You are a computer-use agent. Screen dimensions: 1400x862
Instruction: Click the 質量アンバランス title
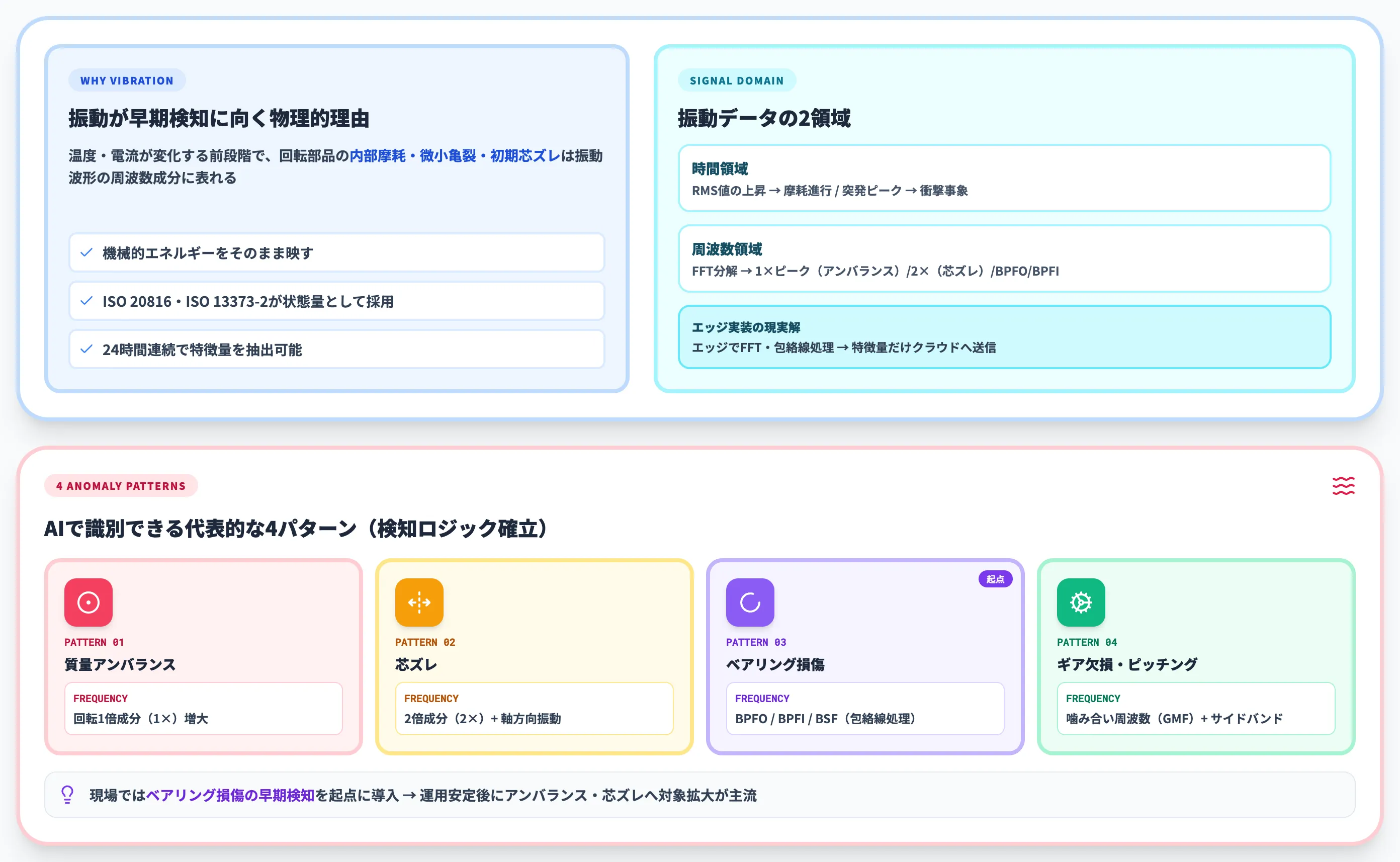pos(120,664)
